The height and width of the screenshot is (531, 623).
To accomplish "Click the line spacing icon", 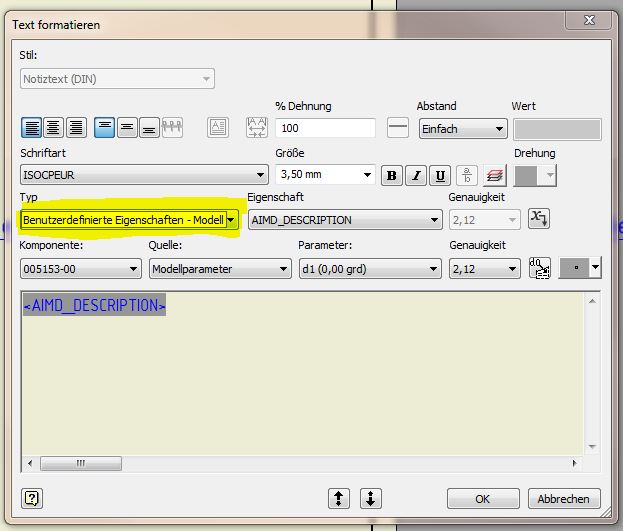I will pos(398,128).
